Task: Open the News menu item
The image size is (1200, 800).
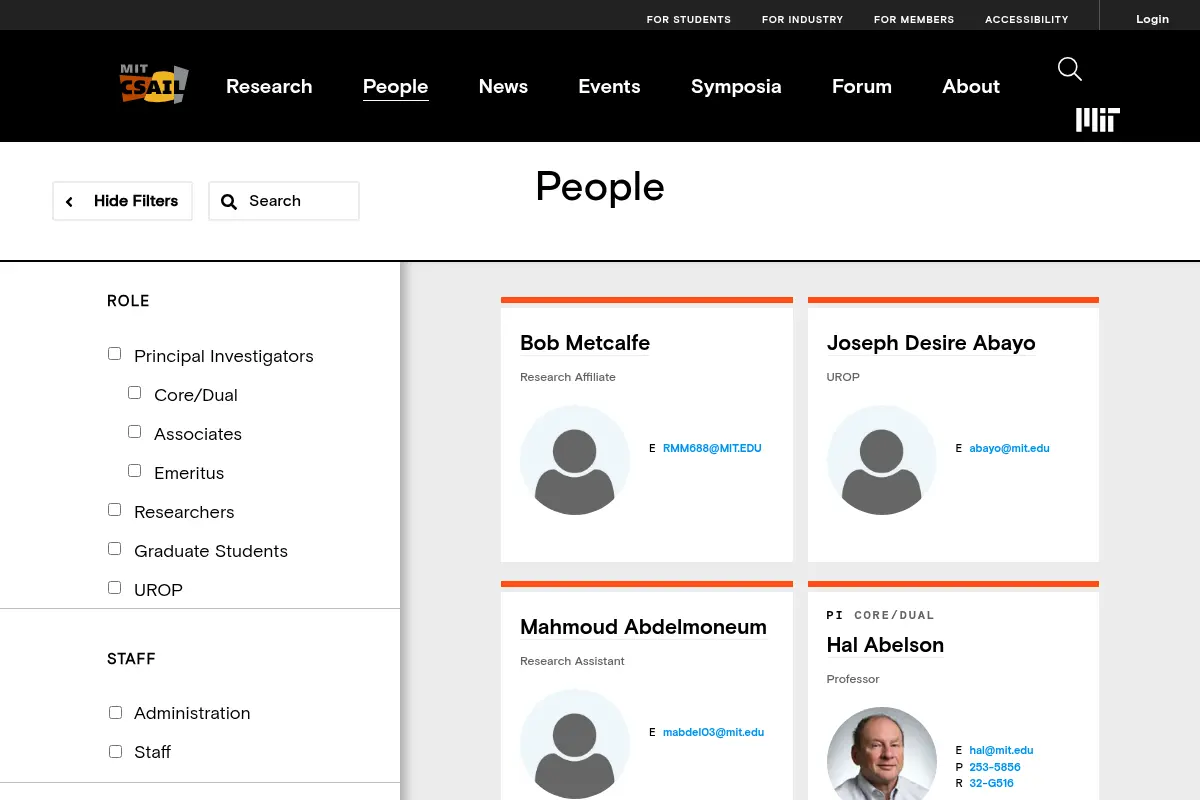Action: [503, 86]
